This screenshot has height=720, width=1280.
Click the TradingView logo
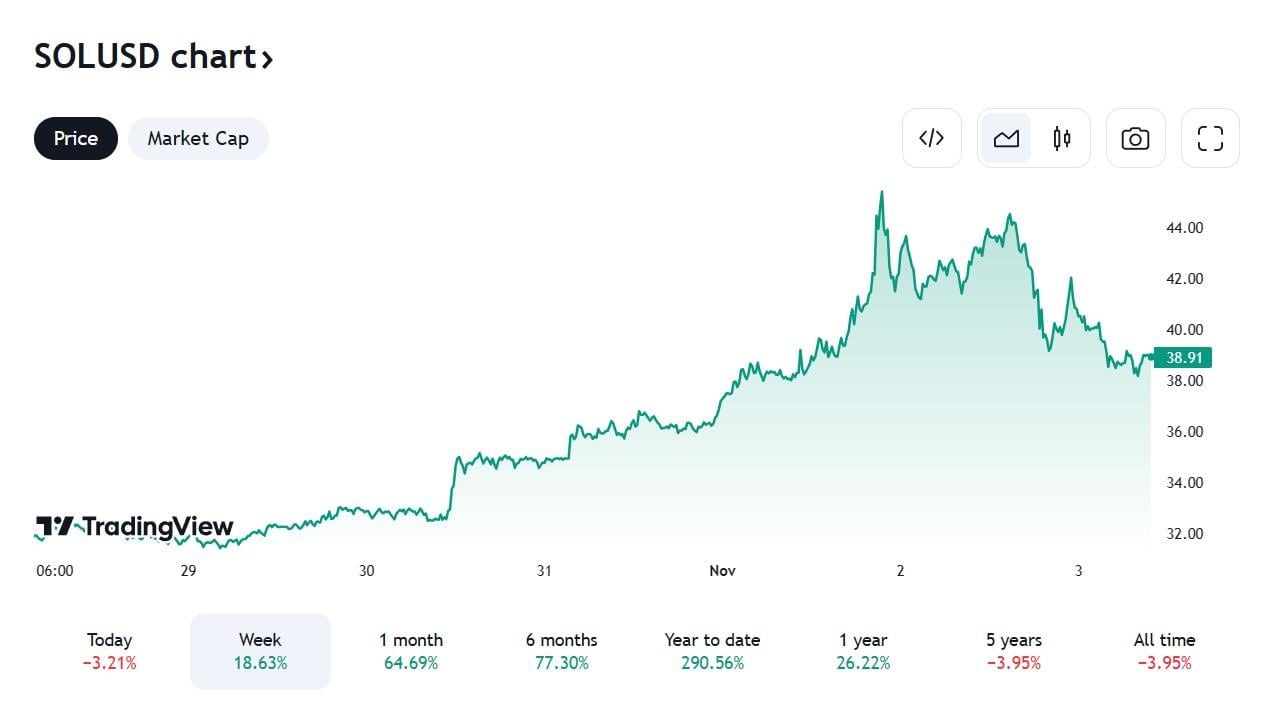click(134, 526)
